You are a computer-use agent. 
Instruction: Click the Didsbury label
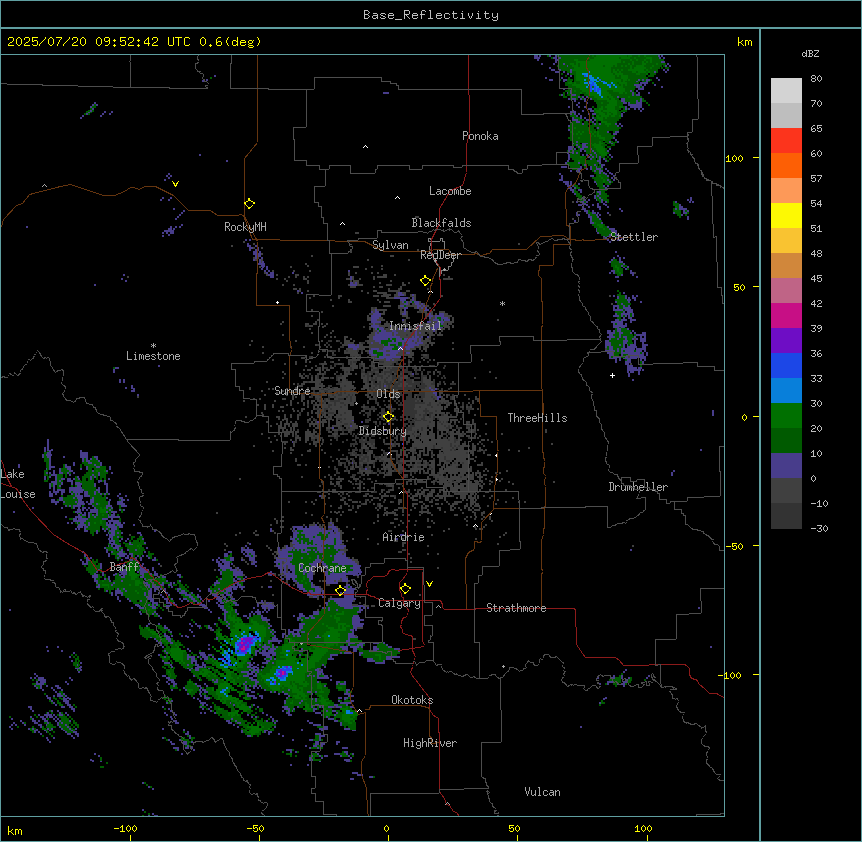383,431
